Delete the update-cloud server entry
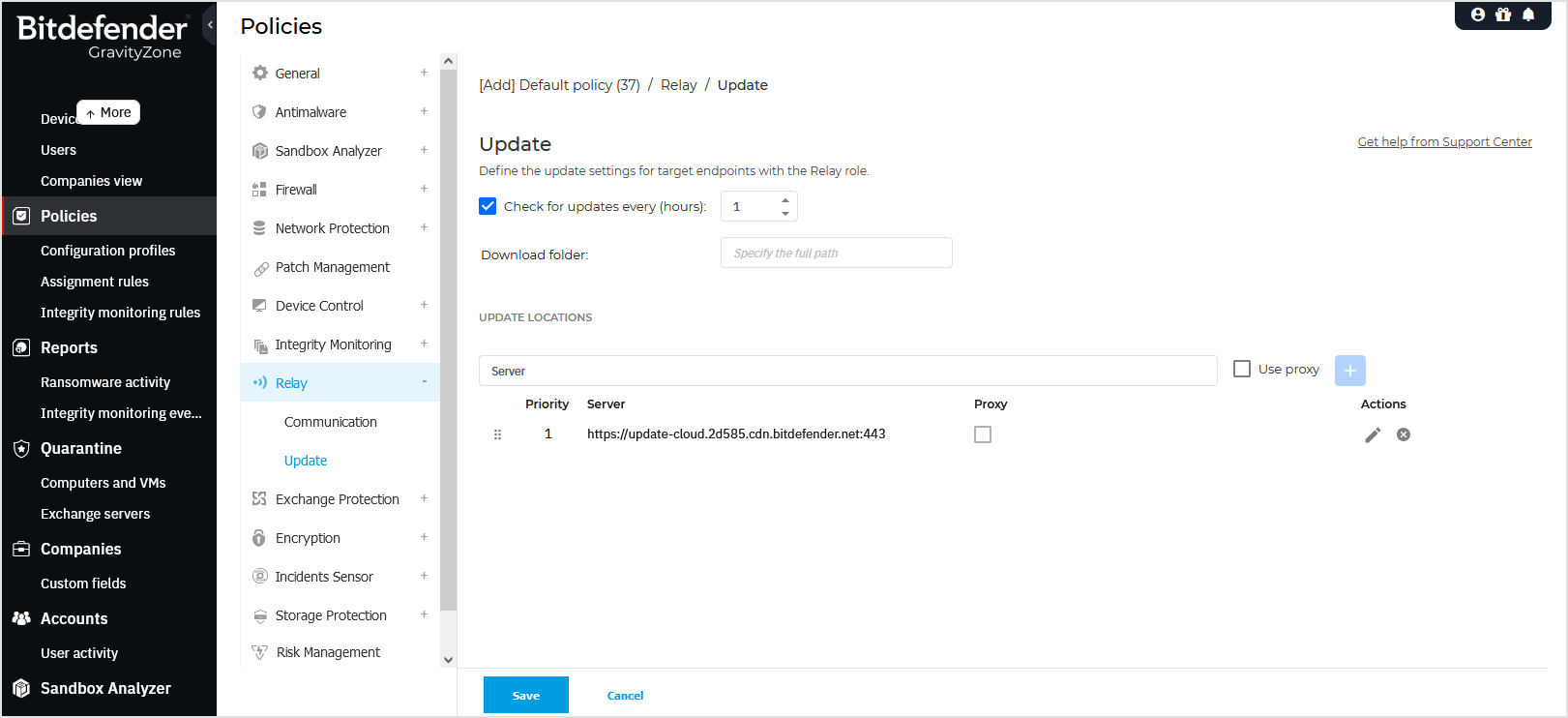This screenshot has height=718, width=1568. (x=1404, y=434)
